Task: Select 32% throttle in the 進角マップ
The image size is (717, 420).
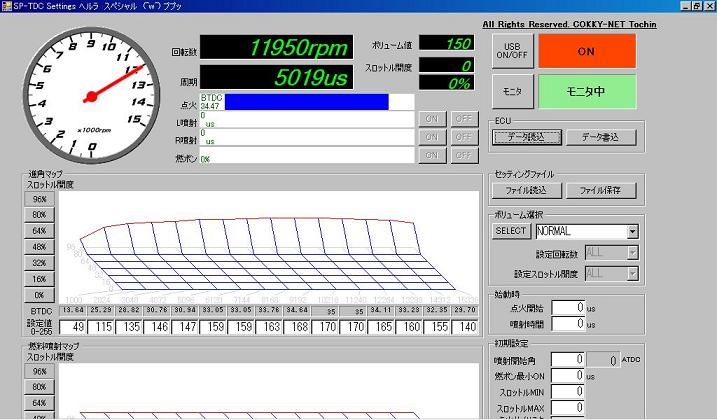Action: tap(39, 263)
